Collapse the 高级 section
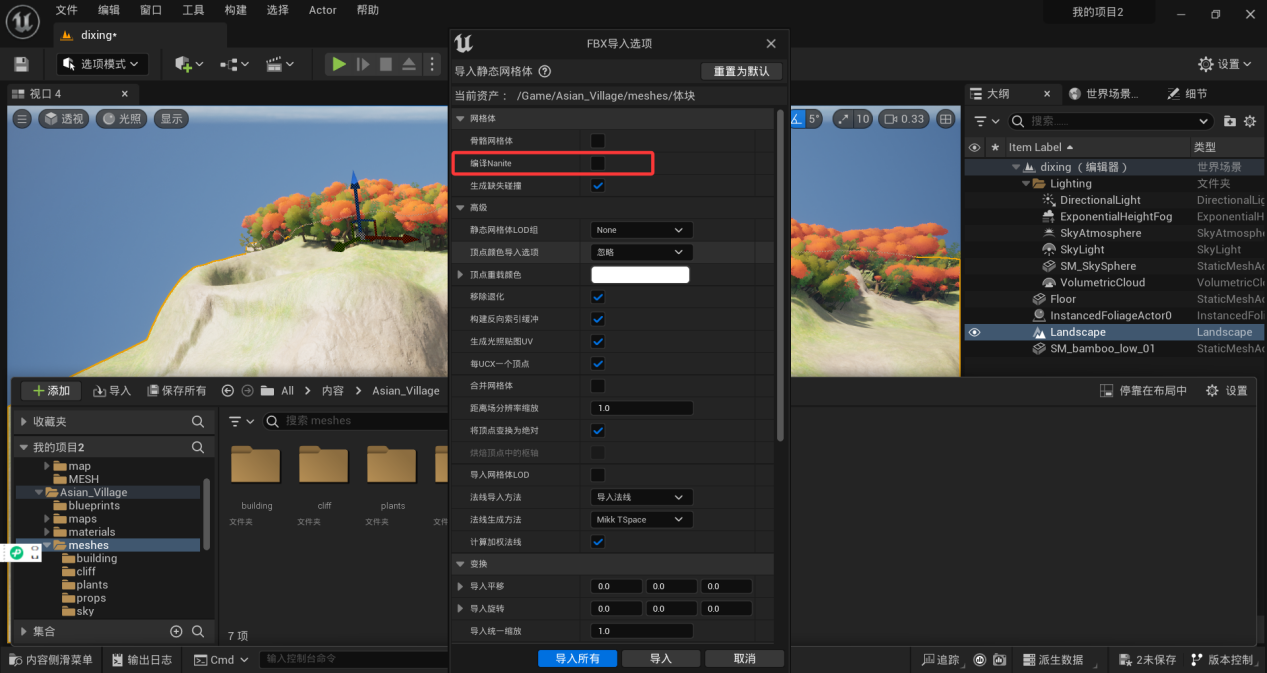Image resolution: width=1267 pixels, height=673 pixels. 460,208
